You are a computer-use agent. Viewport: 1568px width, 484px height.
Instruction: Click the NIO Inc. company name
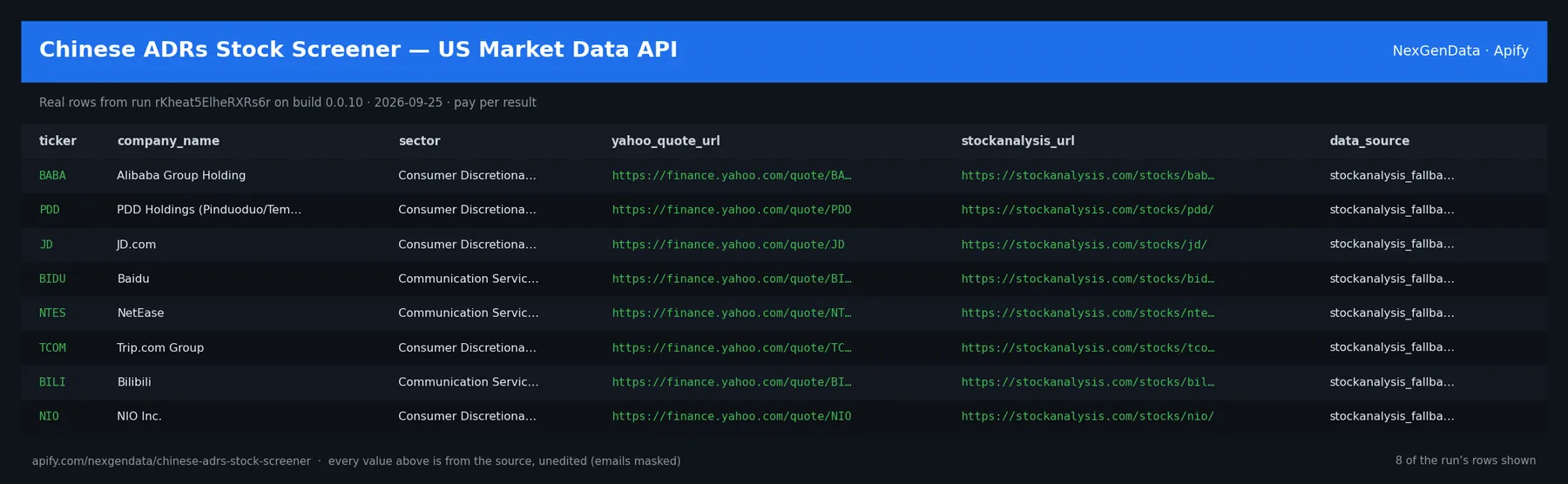(139, 416)
